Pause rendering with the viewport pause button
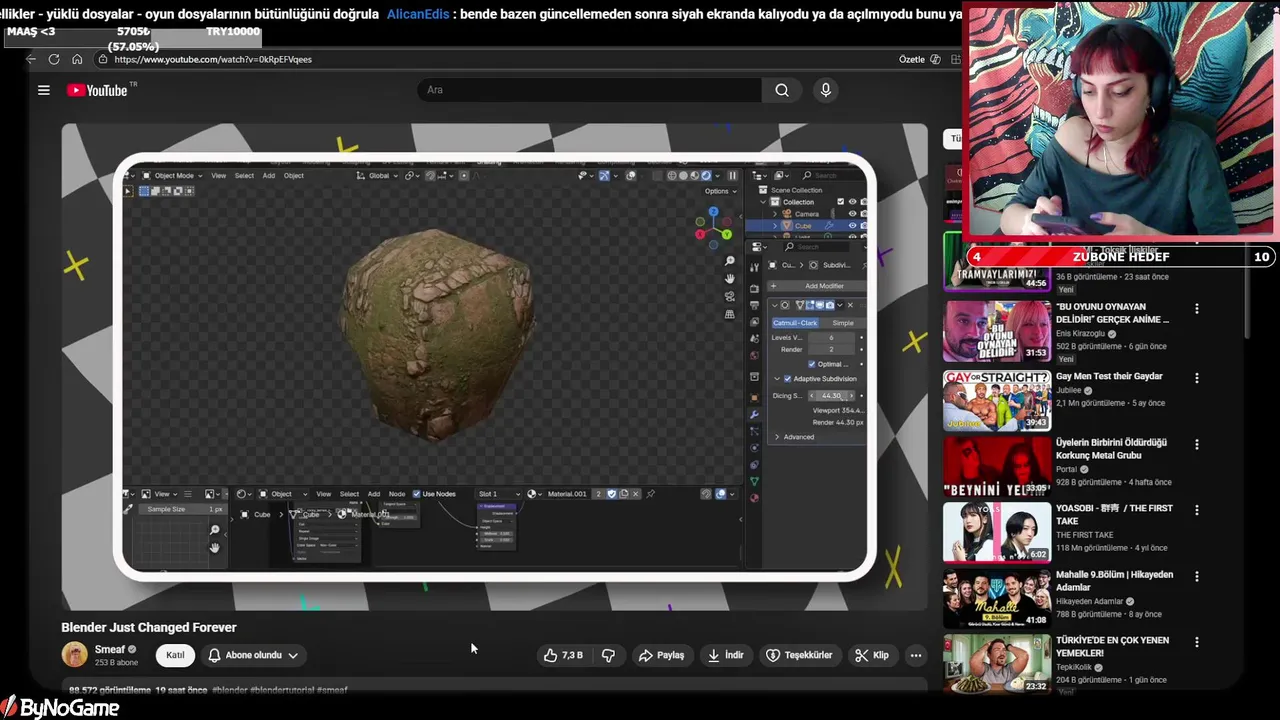The width and height of the screenshot is (1280, 720). [x=732, y=175]
